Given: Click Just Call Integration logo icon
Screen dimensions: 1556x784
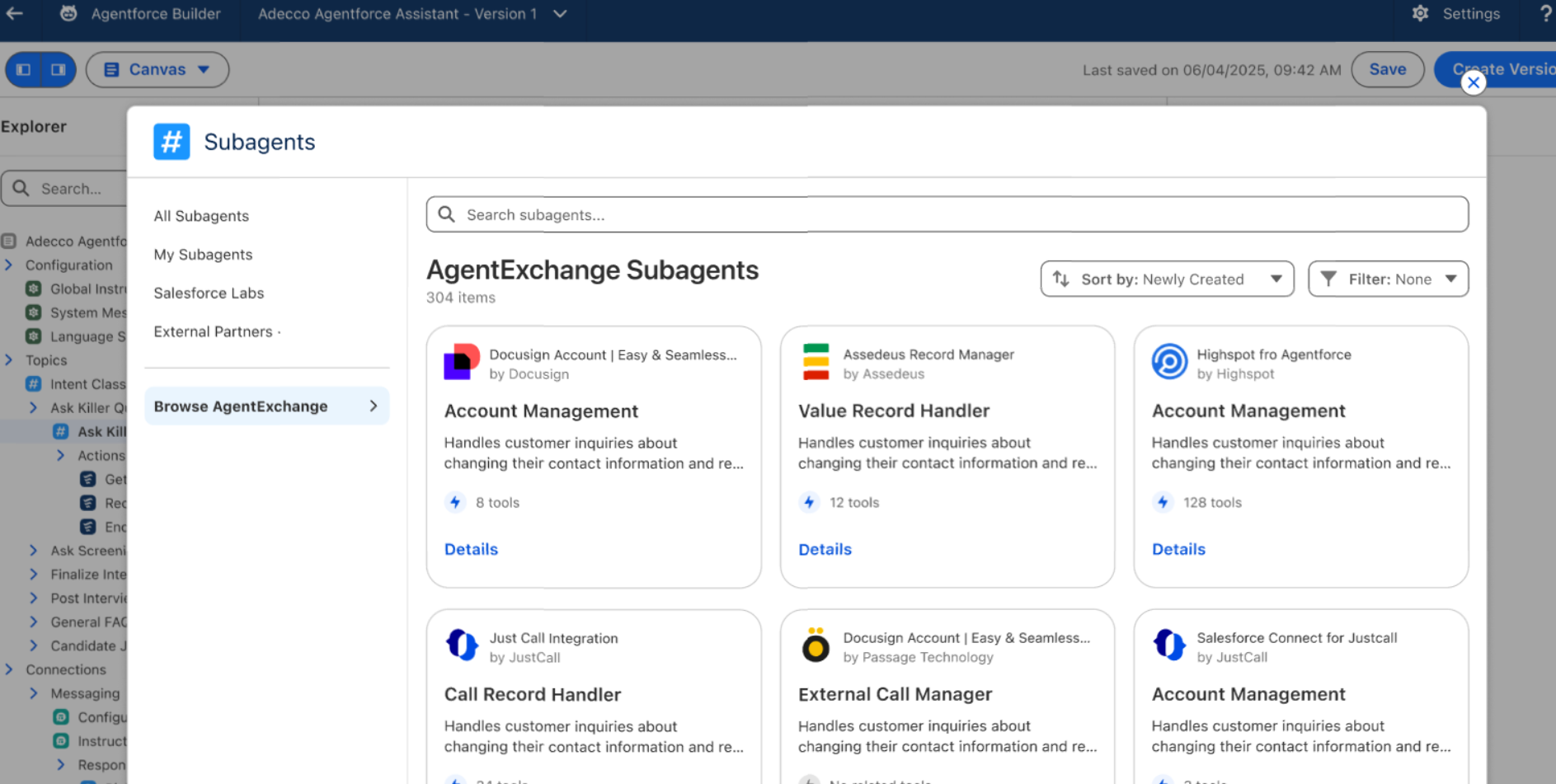Looking at the screenshot, I should [462, 645].
